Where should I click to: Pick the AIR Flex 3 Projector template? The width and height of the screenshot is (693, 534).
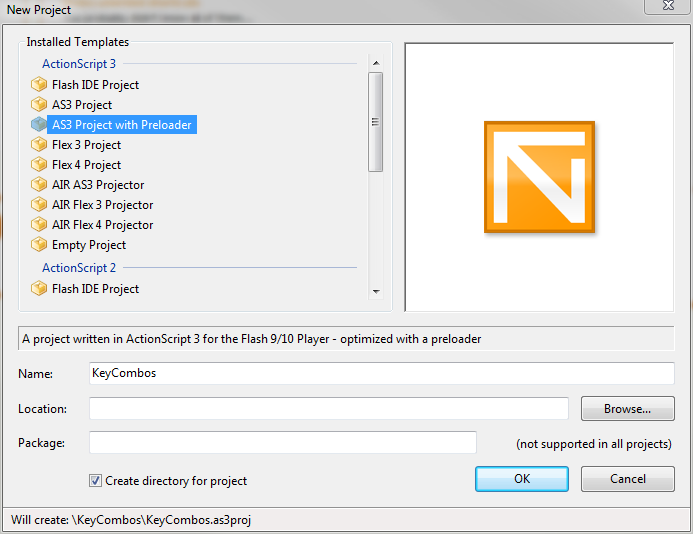[103, 205]
